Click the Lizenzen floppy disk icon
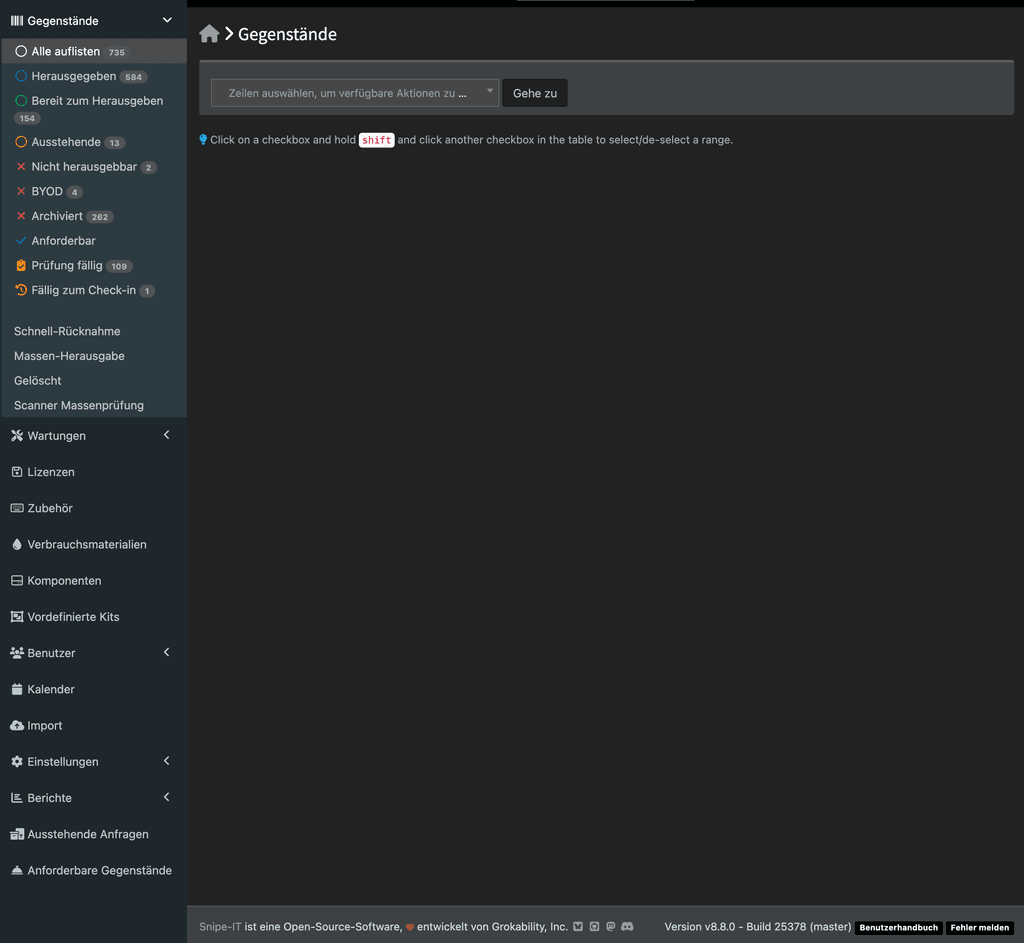The image size is (1024, 943). [17, 472]
